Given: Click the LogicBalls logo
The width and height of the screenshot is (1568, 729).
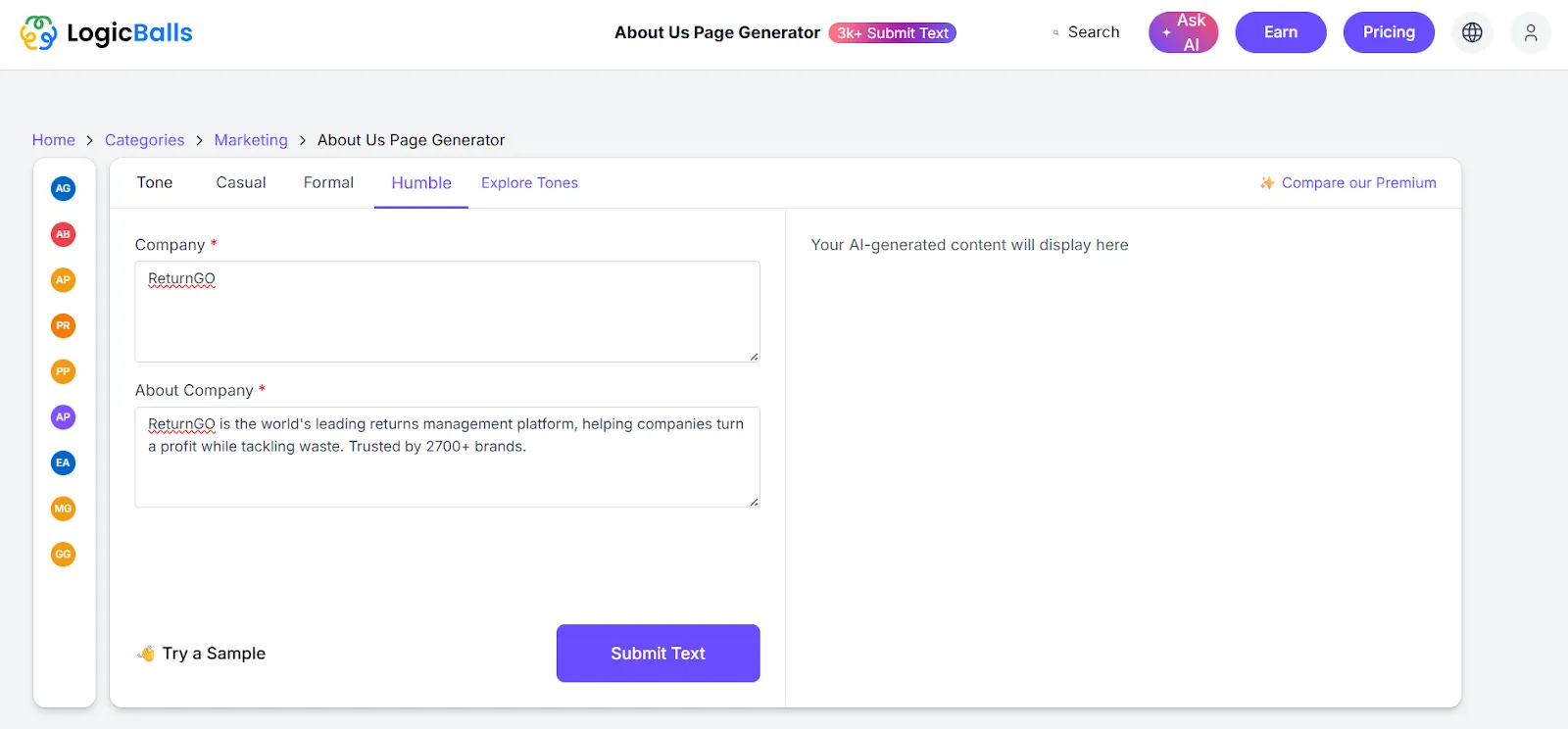Looking at the screenshot, I should pyautogui.click(x=107, y=32).
